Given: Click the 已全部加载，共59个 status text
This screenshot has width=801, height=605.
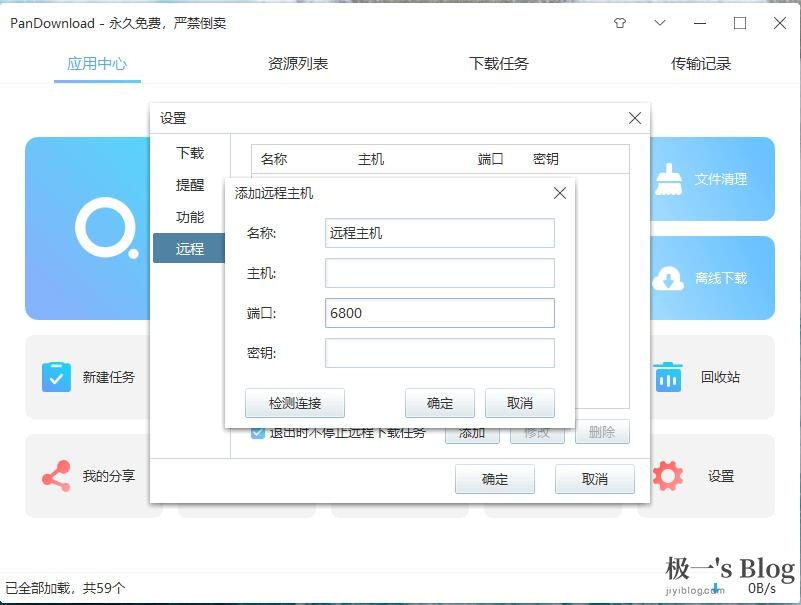Looking at the screenshot, I should tap(65, 588).
